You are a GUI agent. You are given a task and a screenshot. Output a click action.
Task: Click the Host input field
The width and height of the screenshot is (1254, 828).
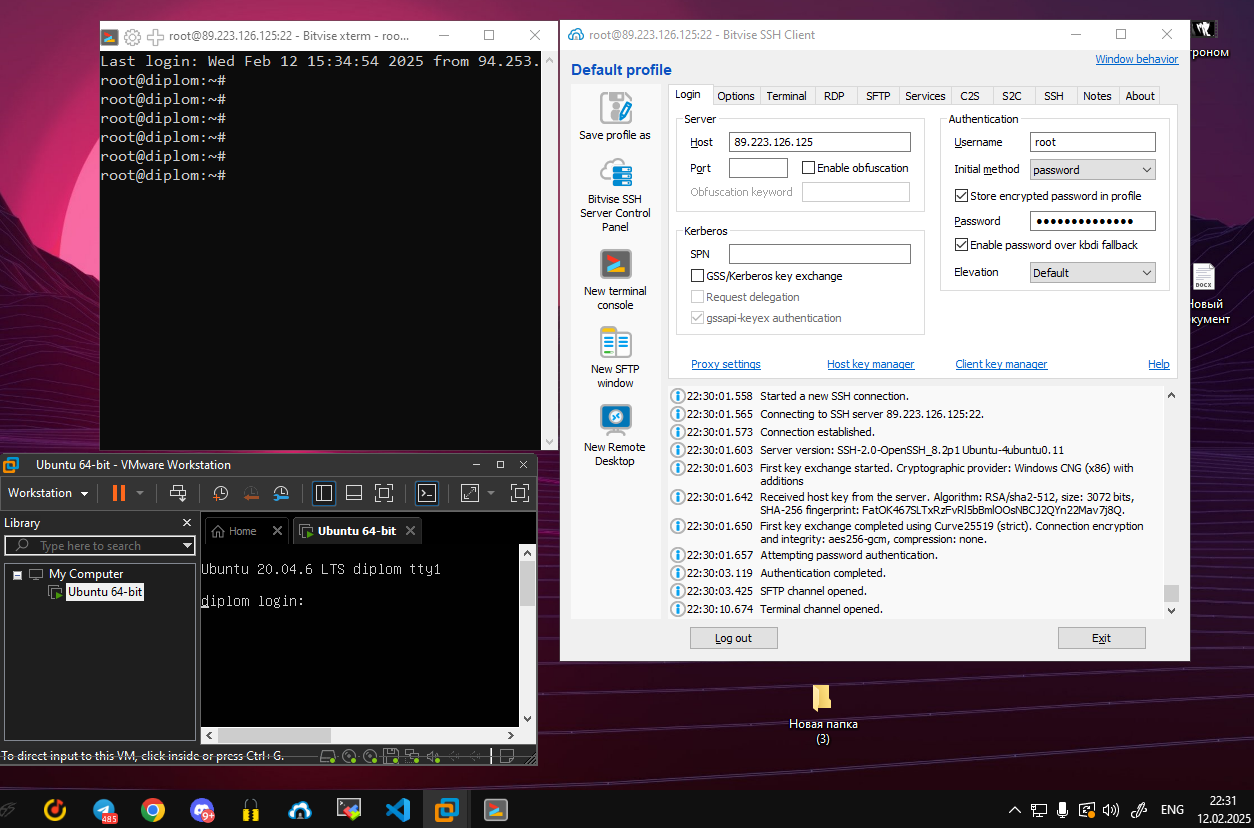coord(820,142)
